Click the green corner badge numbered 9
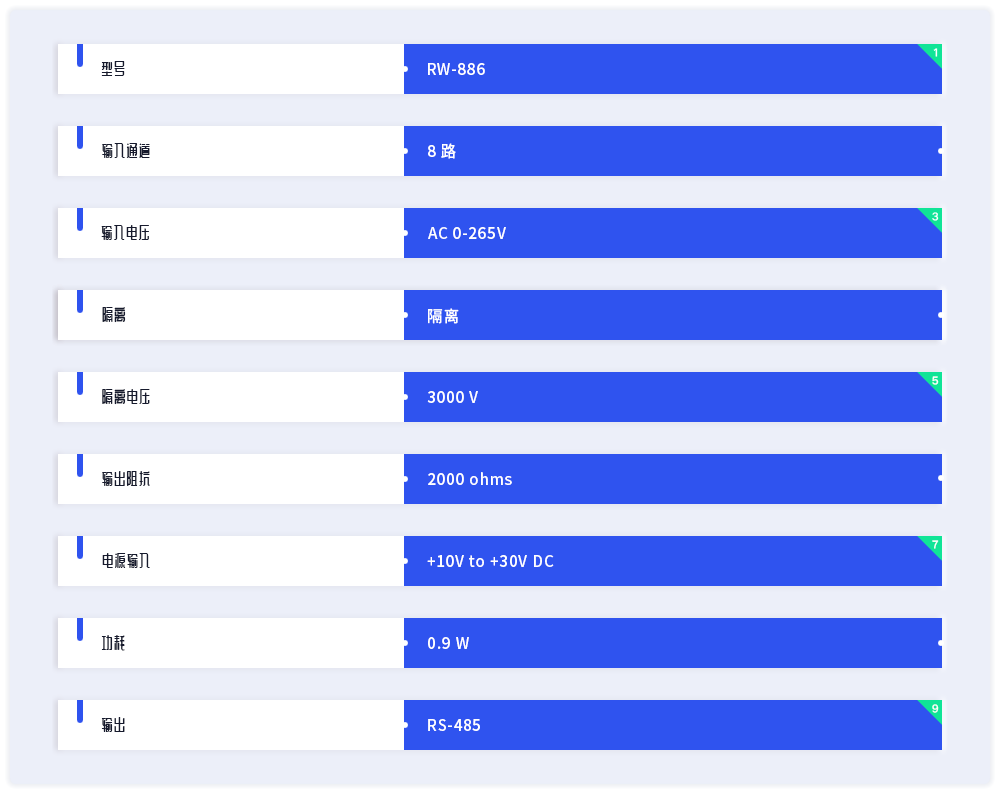 tap(933, 709)
